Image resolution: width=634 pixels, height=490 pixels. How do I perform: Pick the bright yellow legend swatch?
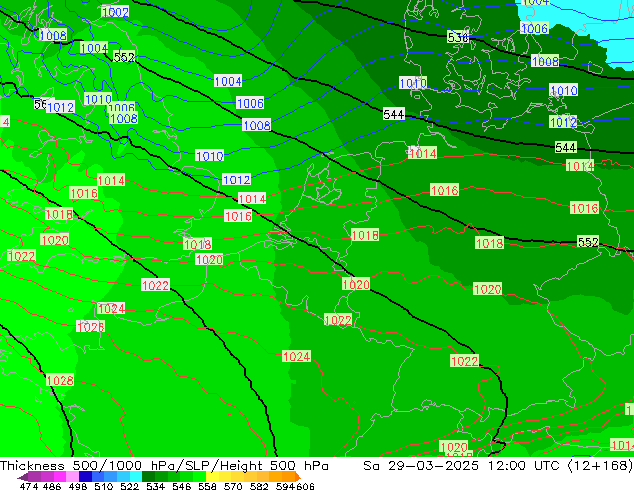tap(212, 476)
